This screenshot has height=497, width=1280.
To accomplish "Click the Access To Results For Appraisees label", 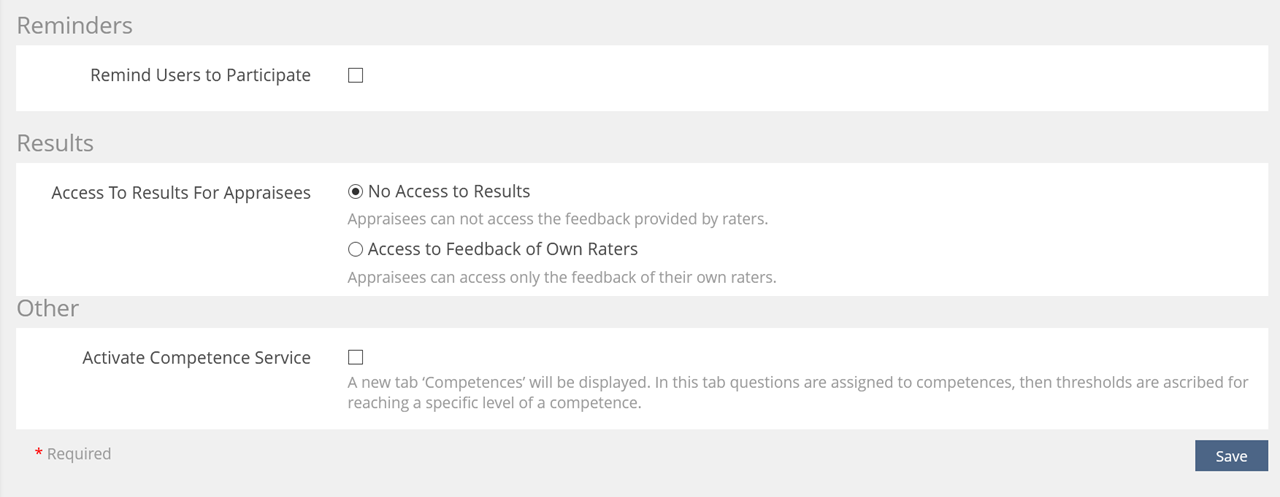I will pyautogui.click(x=181, y=192).
